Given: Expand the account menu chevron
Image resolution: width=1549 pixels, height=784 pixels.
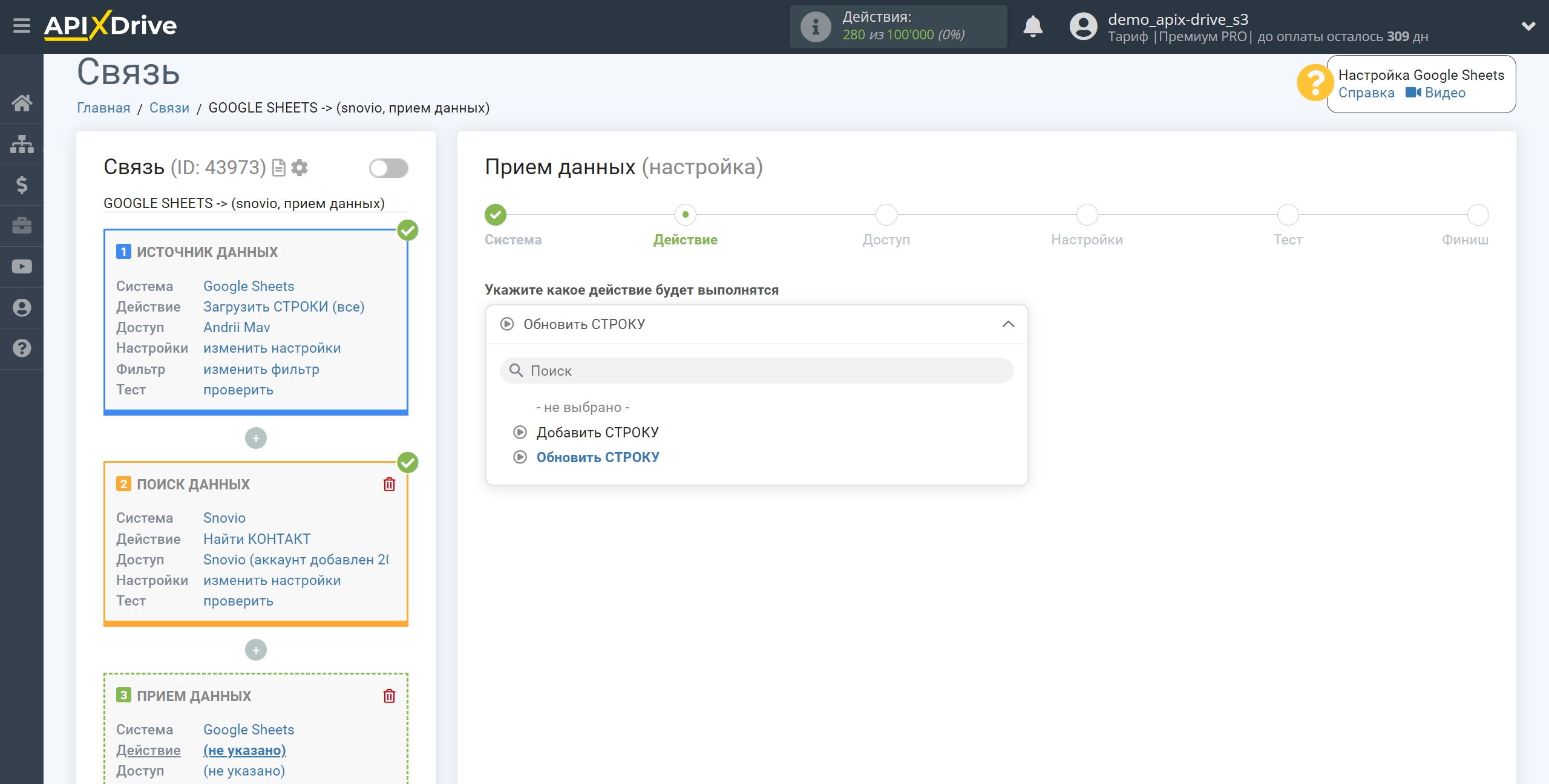Looking at the screenshot, I should 1528,26.
